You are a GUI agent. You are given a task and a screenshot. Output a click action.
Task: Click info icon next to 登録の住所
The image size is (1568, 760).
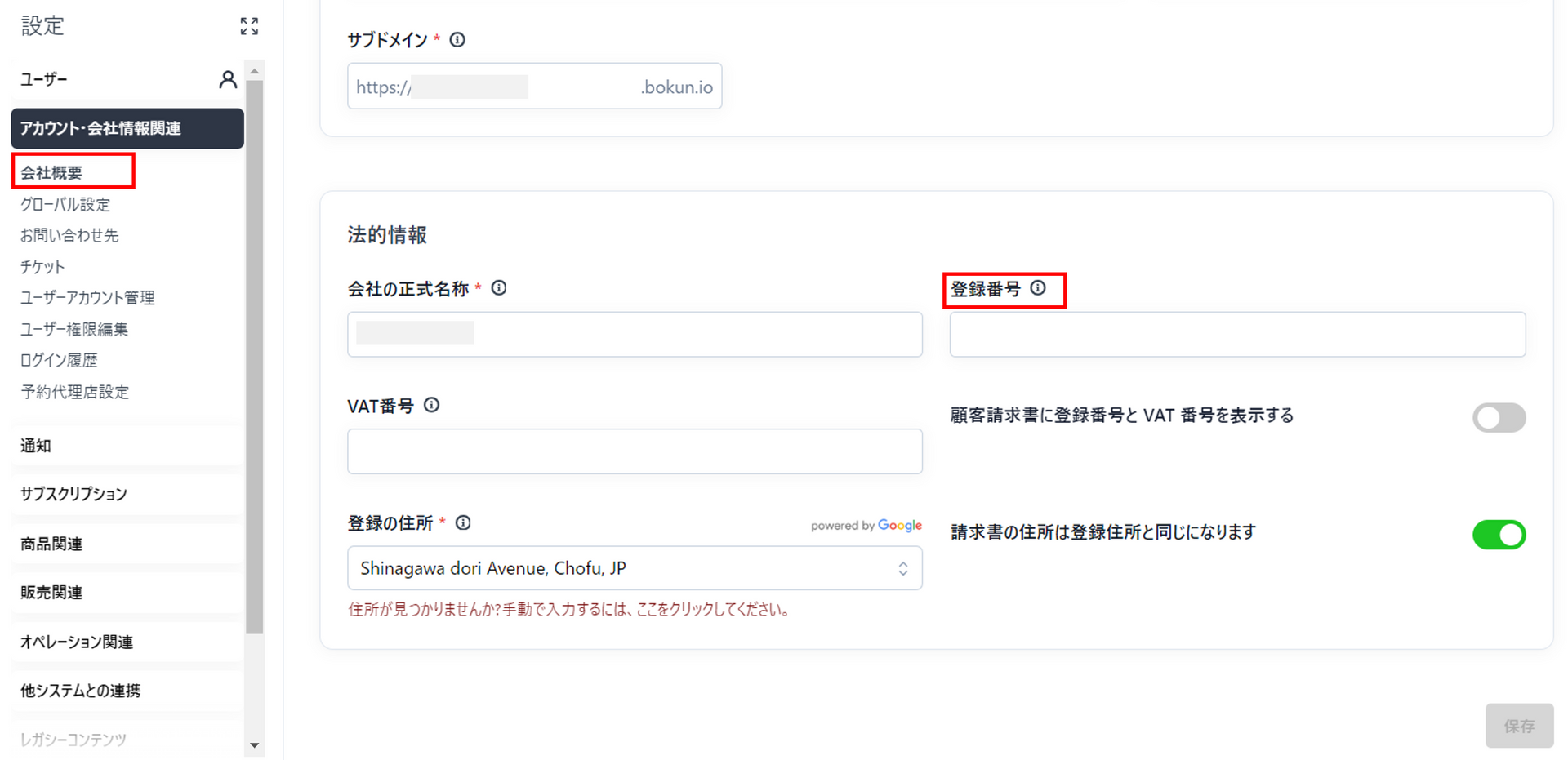coord(463,522)
